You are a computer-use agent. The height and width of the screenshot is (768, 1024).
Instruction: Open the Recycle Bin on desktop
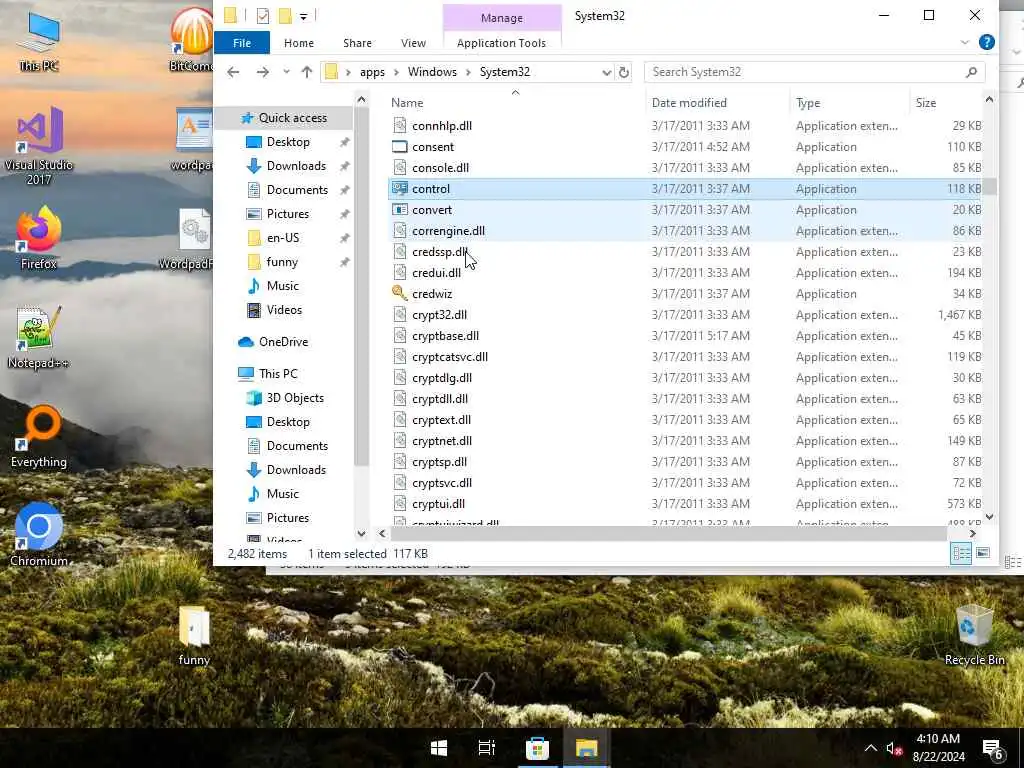coord(974,633)
